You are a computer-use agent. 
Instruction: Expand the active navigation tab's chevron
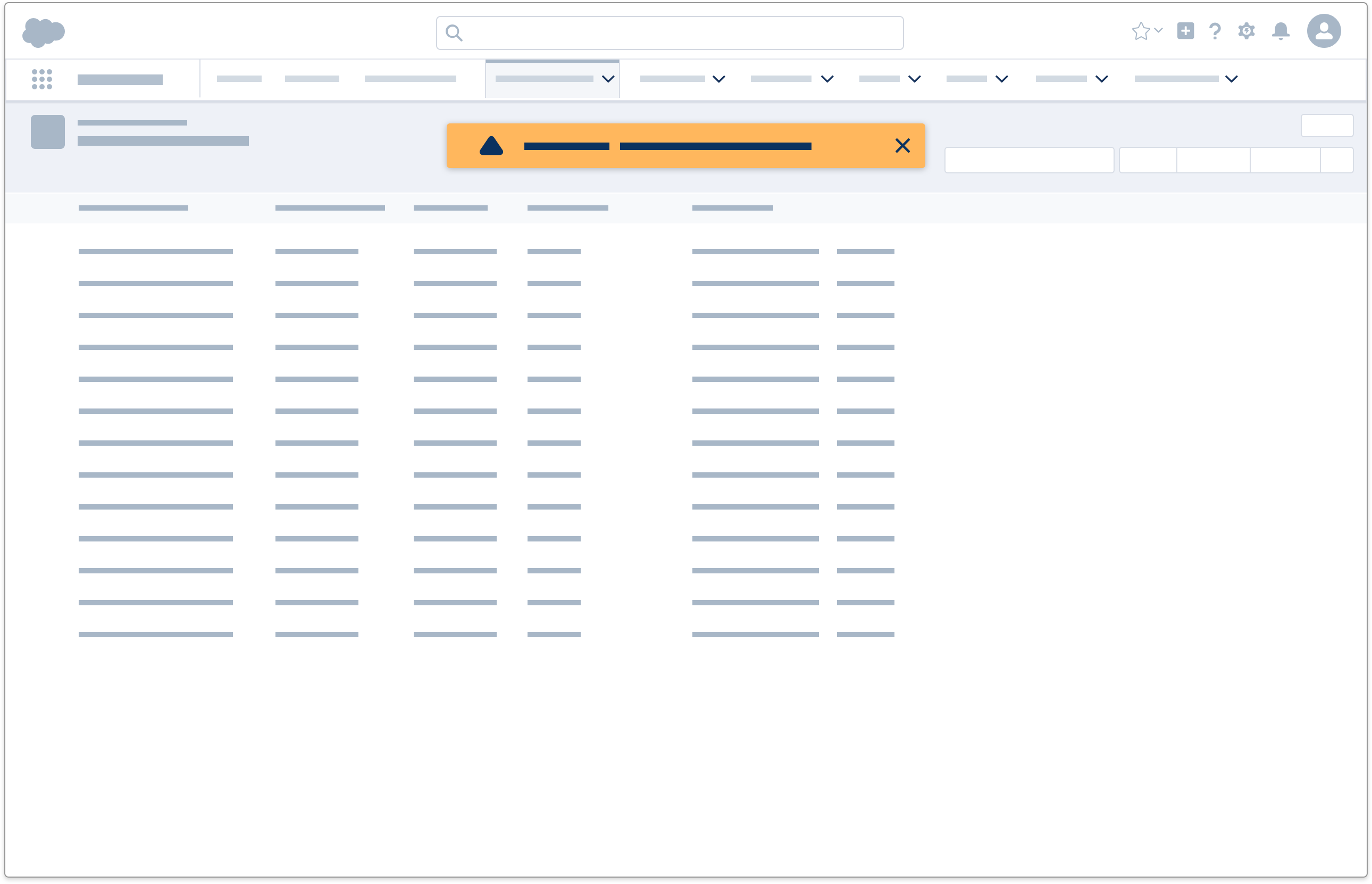pos(608,79)
